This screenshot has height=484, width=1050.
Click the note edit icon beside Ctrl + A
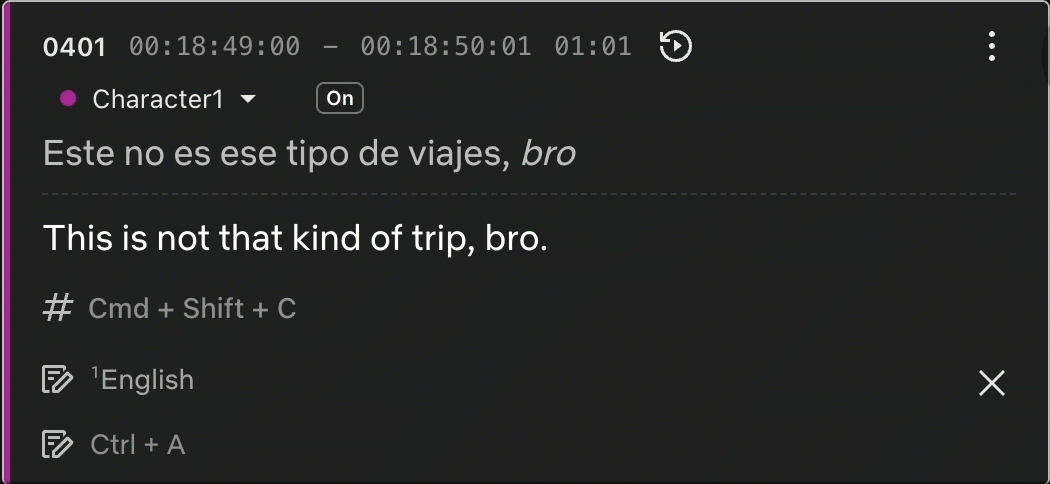point(58,444)
